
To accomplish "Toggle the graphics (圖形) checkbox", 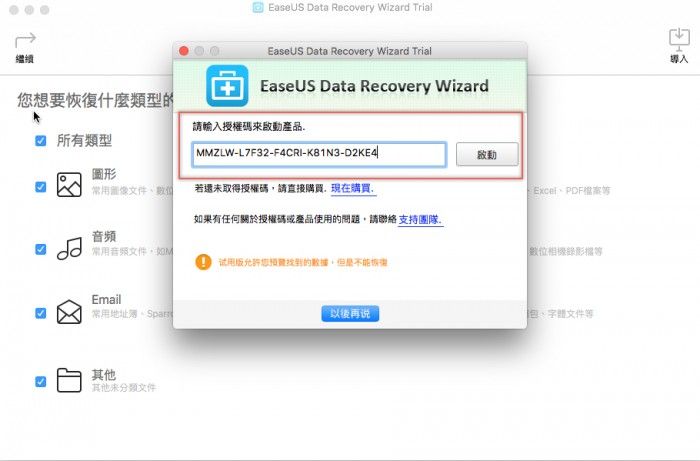I will click(41, 187).
